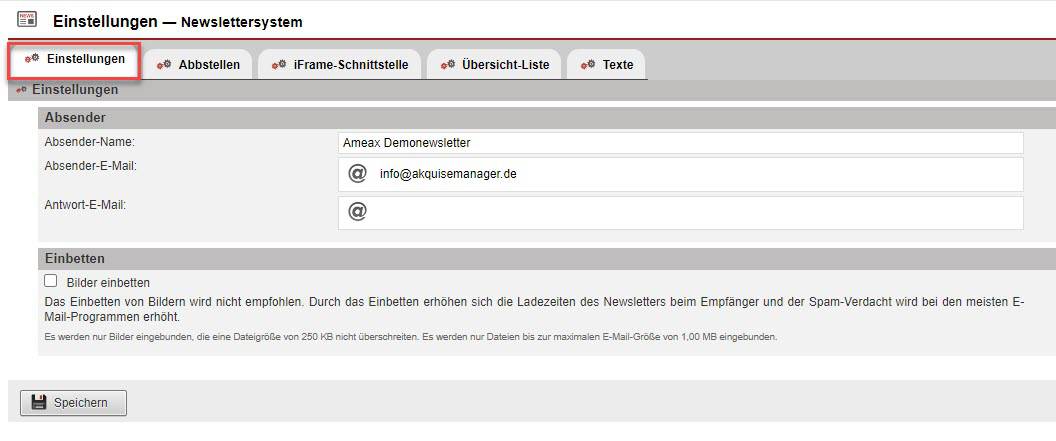This screenshot has height=441, width=1056.
Task: Select the highlighted Einstellungen tab
Action: point(85,60)
